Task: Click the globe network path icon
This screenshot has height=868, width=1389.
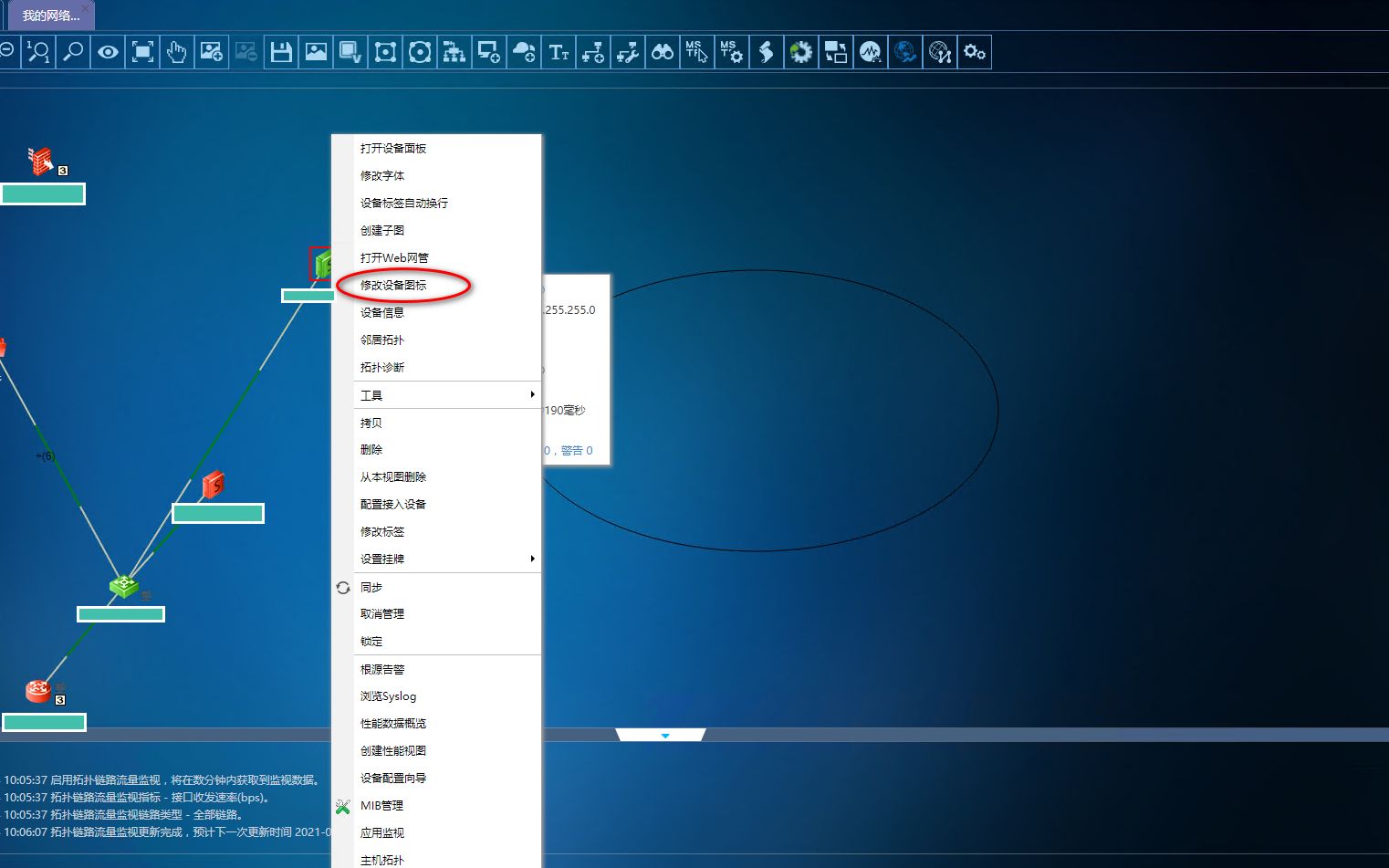Action: coord(940,52)
